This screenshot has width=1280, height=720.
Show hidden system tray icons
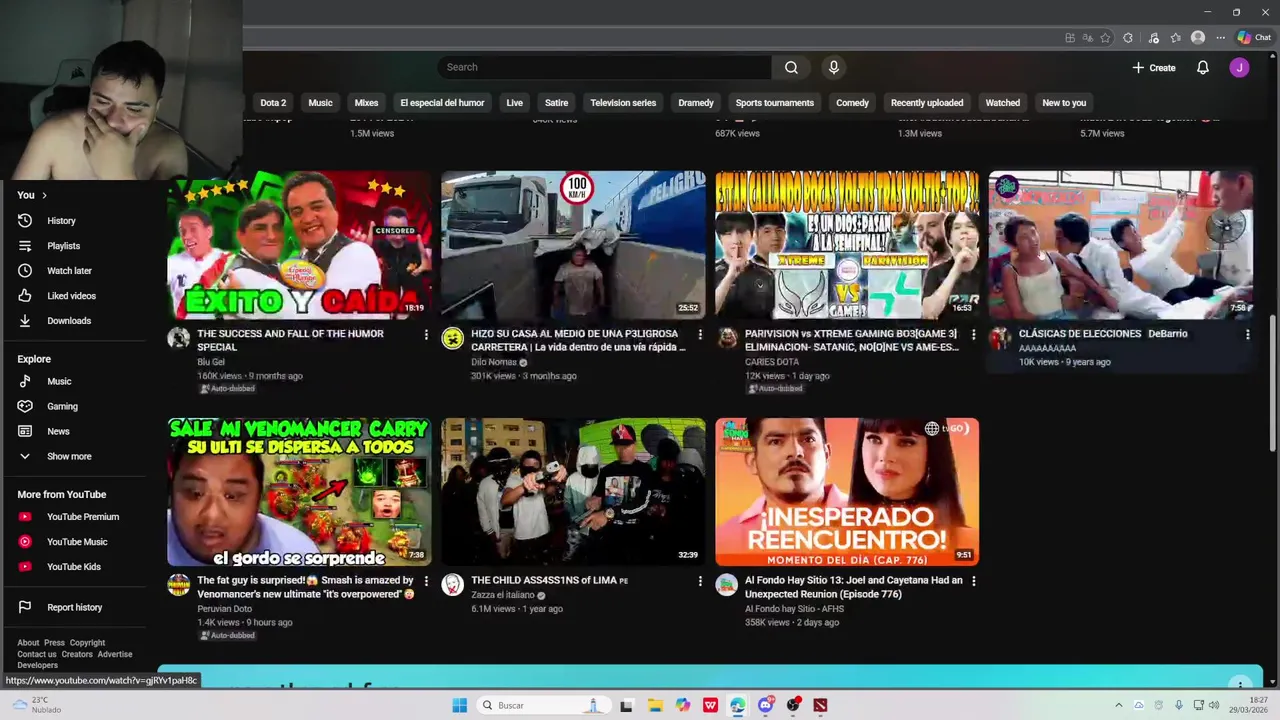point(1119,705)
